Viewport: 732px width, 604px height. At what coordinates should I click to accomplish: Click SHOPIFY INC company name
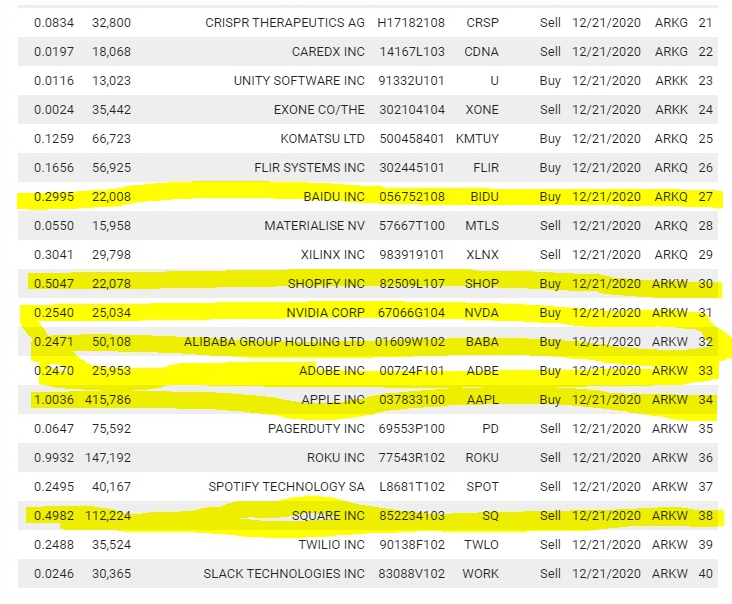point(326,283)
